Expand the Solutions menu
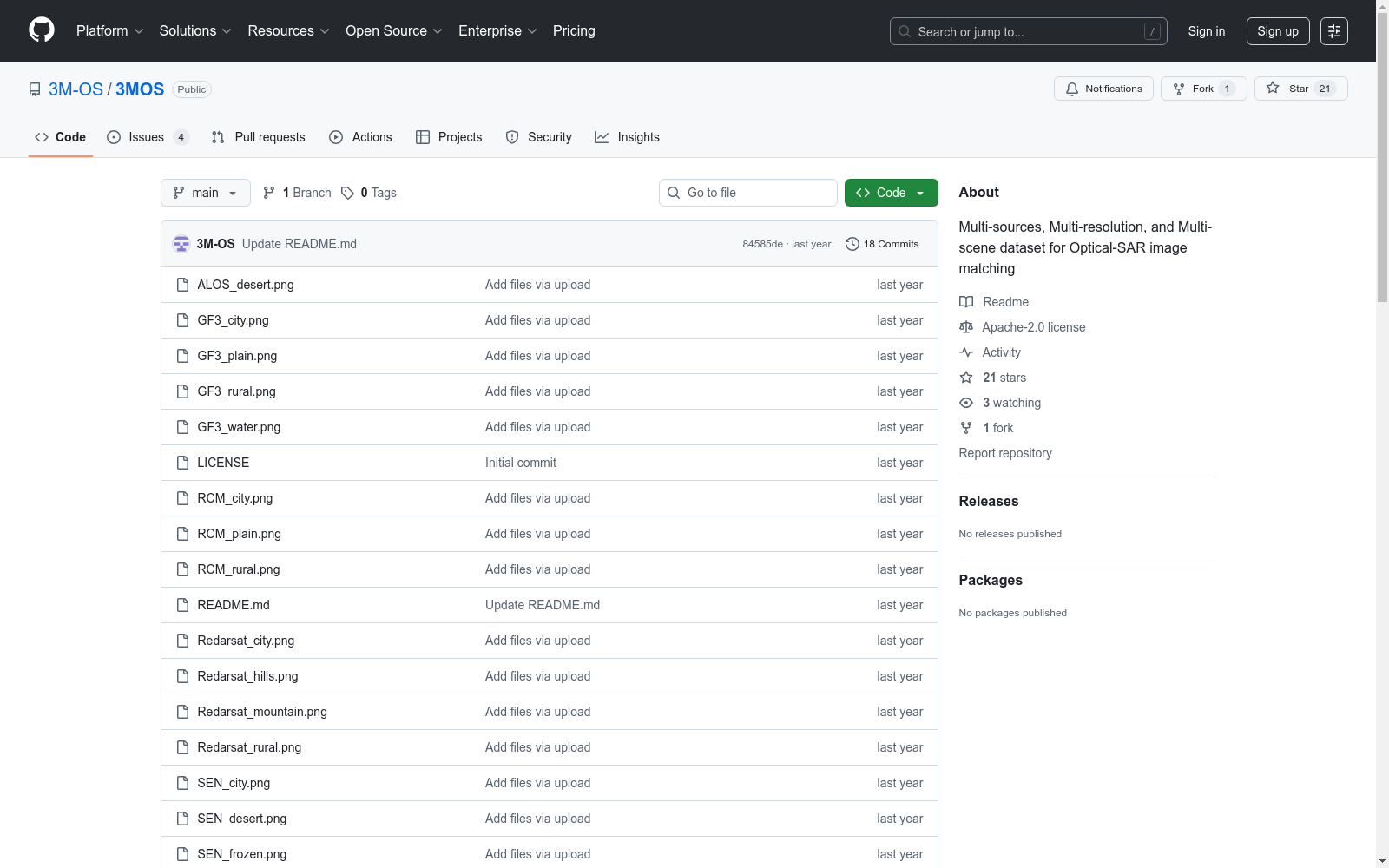Image resolution: width=1389 pixels, height=868 pixels. 195,31
